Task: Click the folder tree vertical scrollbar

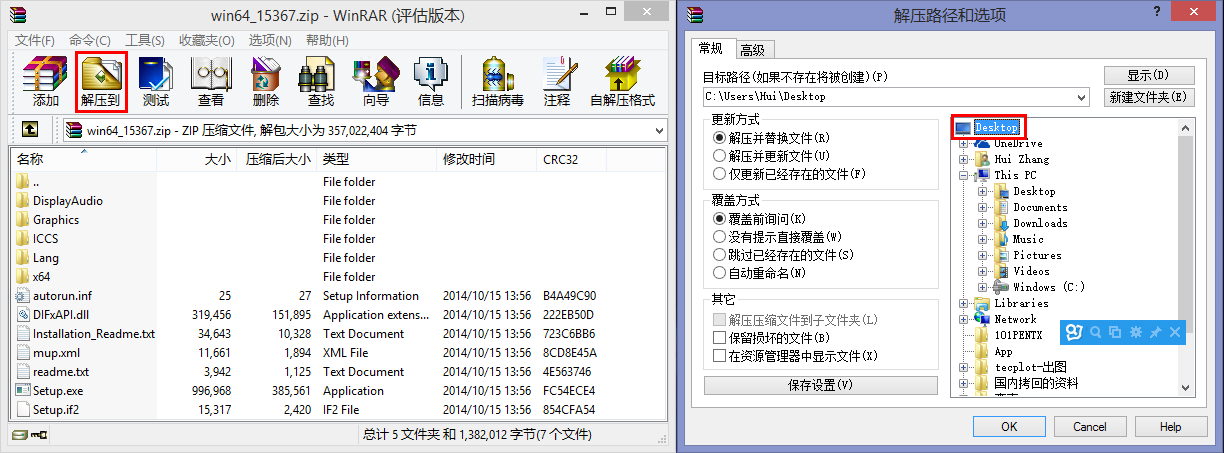Action: 1187,255
